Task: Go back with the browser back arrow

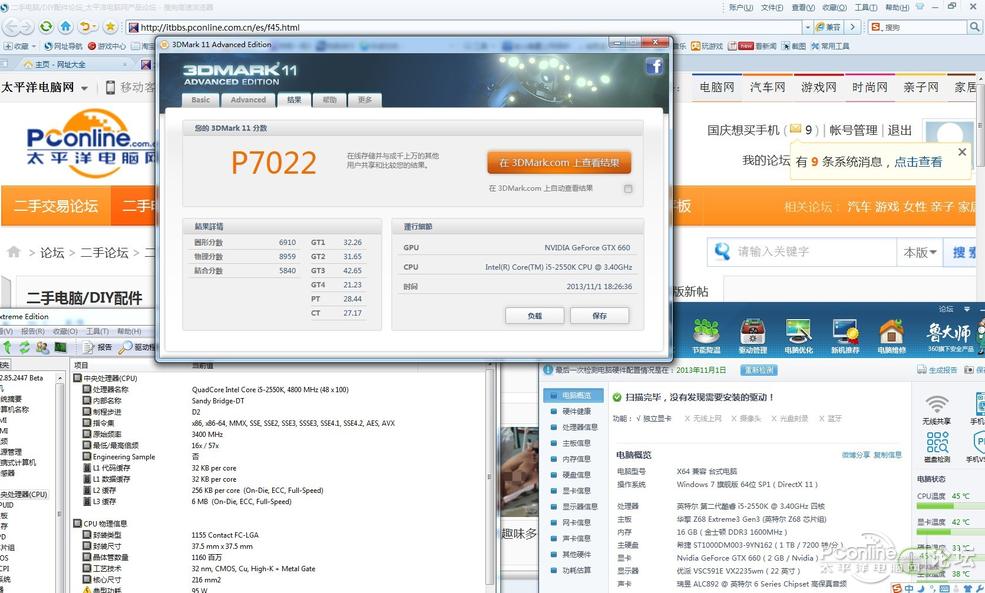Action: (x=11, y=27)
